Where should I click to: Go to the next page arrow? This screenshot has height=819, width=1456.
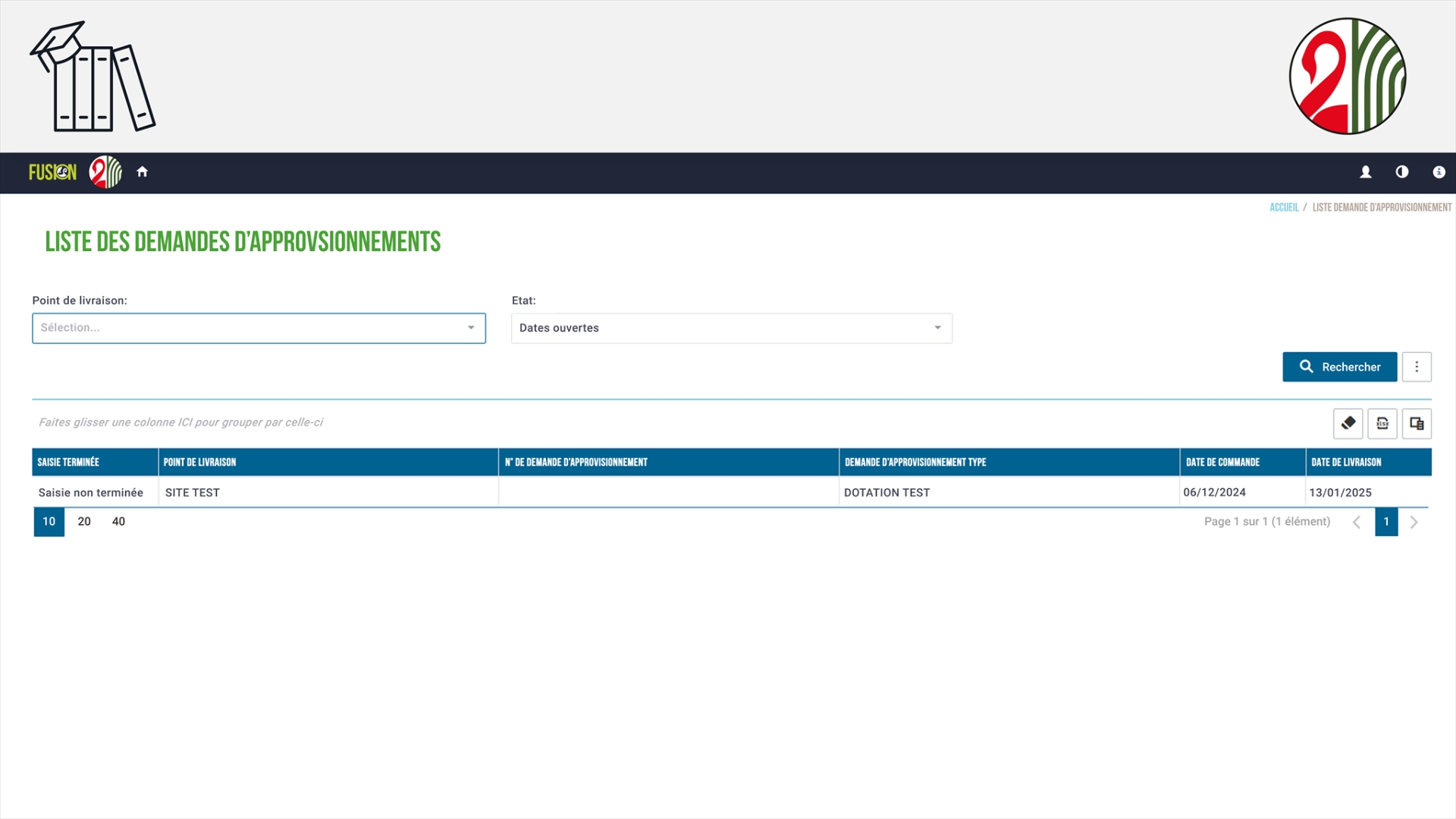click(x=1414, y=522)
